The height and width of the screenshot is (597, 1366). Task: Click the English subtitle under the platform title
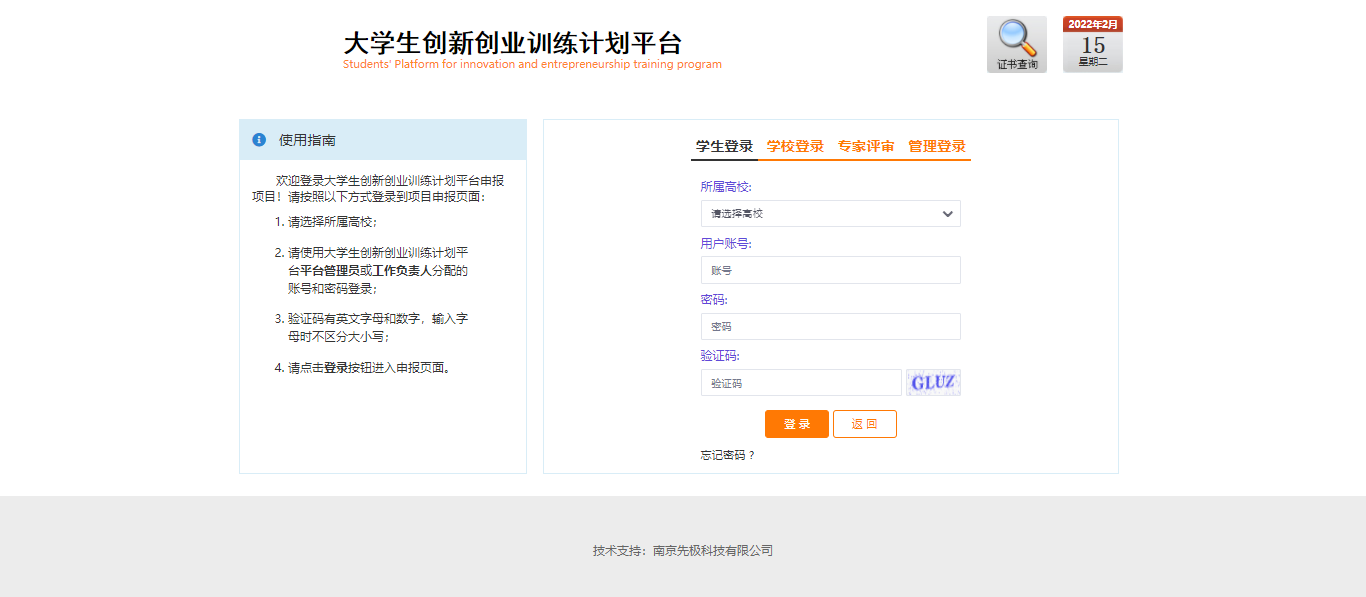click(532, 65)
